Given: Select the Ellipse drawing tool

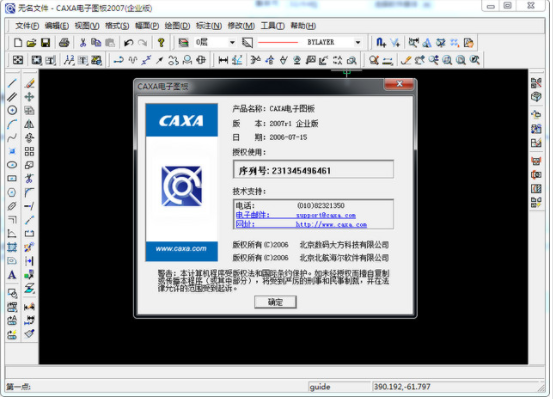Looking at the screenshot, I should [12, 165].
